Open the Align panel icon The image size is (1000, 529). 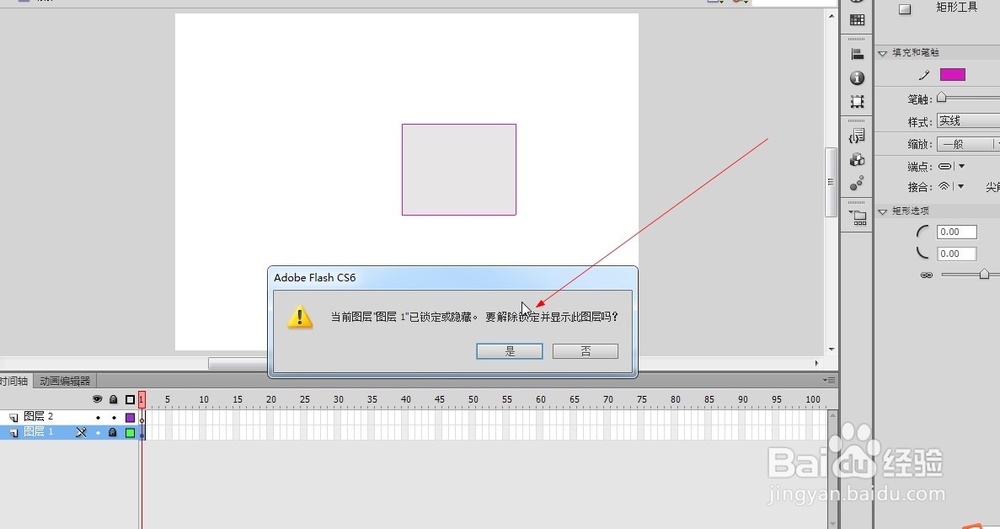[857, 55]
